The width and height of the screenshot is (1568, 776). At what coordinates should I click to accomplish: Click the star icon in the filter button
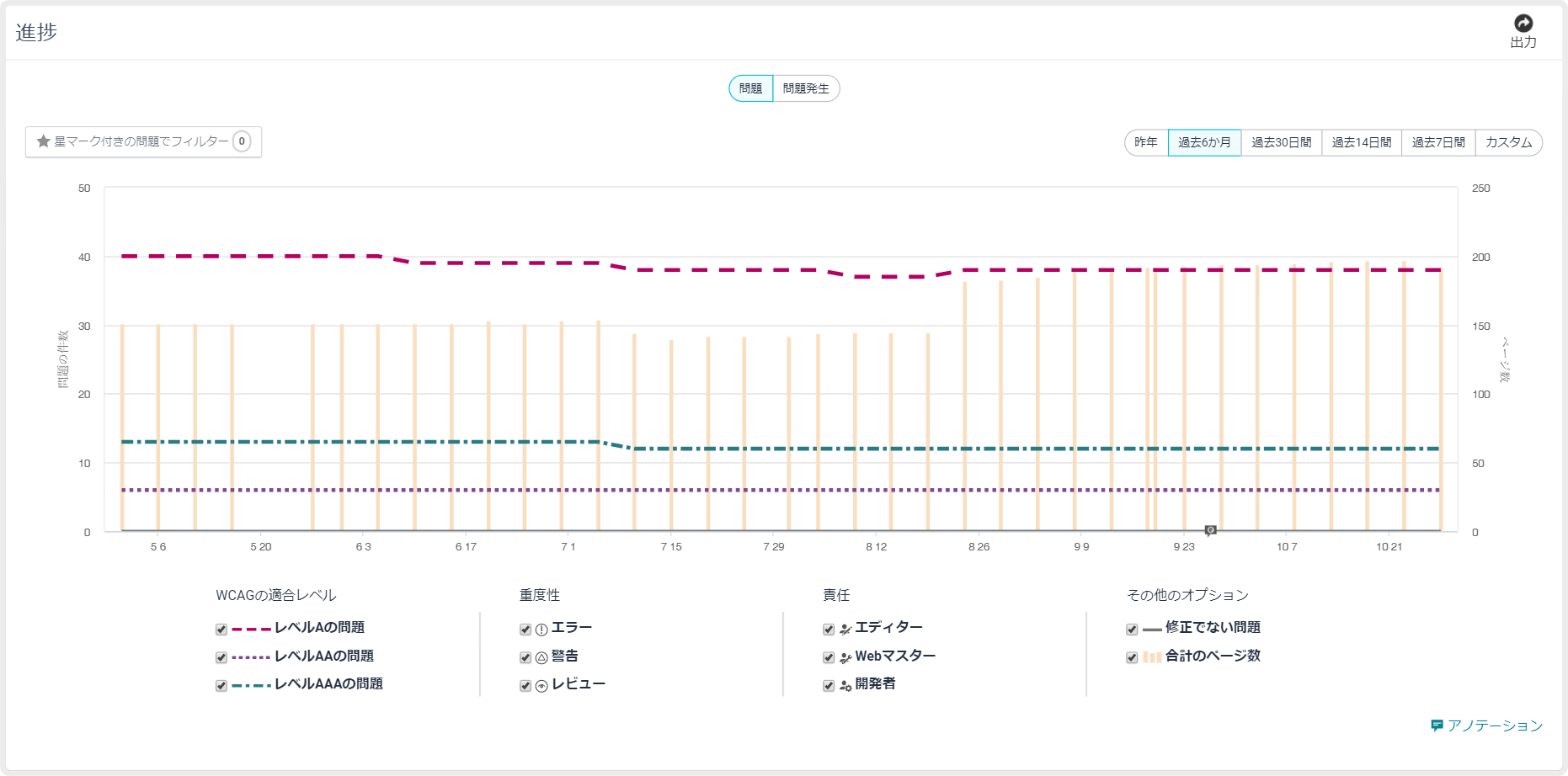44,141
